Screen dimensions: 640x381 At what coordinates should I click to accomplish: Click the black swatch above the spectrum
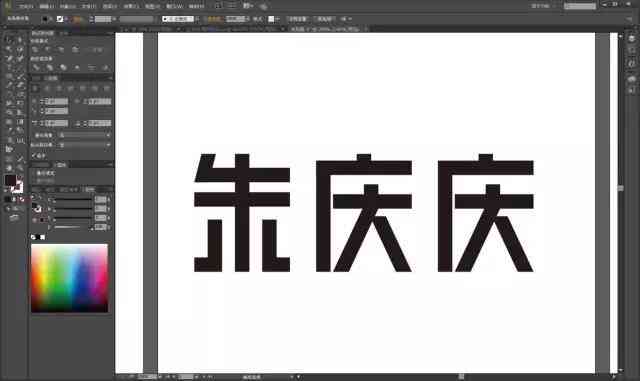(x=38, y=237)
